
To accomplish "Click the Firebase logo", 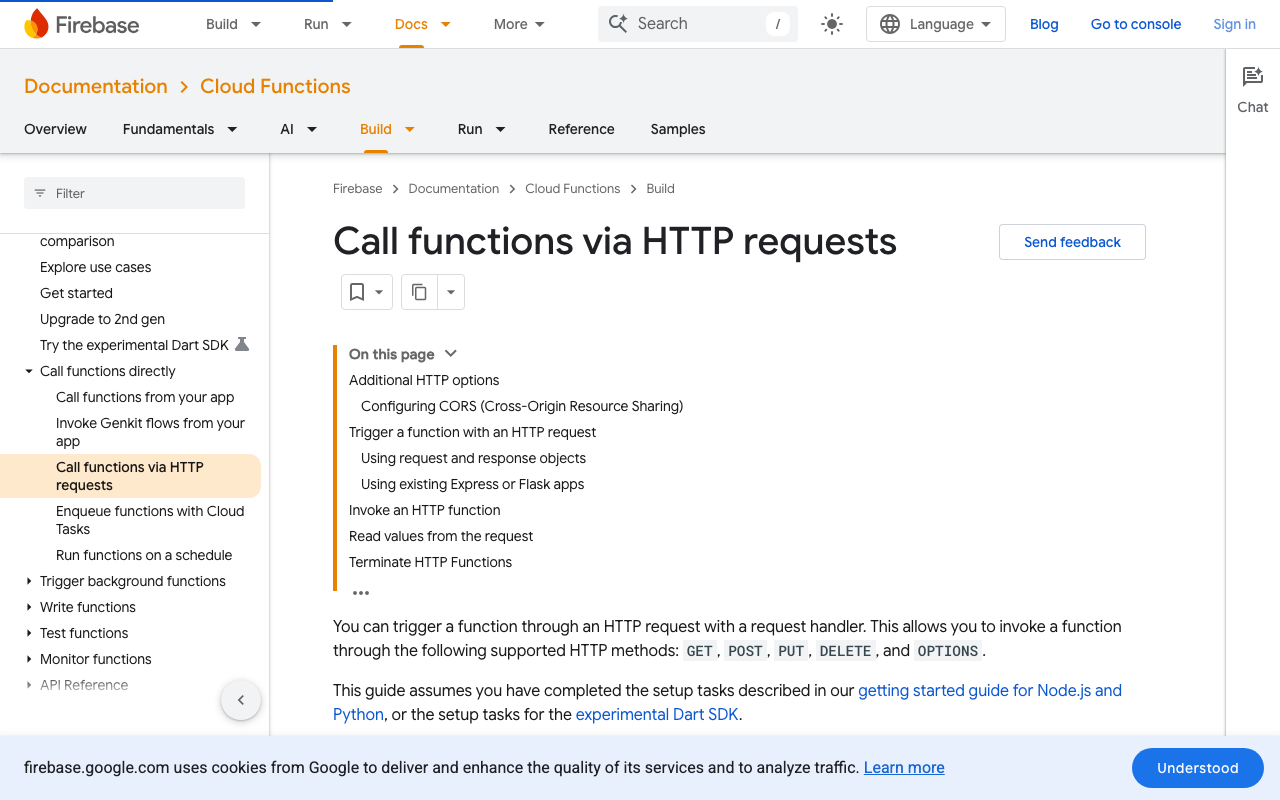I will coord(82,24).
